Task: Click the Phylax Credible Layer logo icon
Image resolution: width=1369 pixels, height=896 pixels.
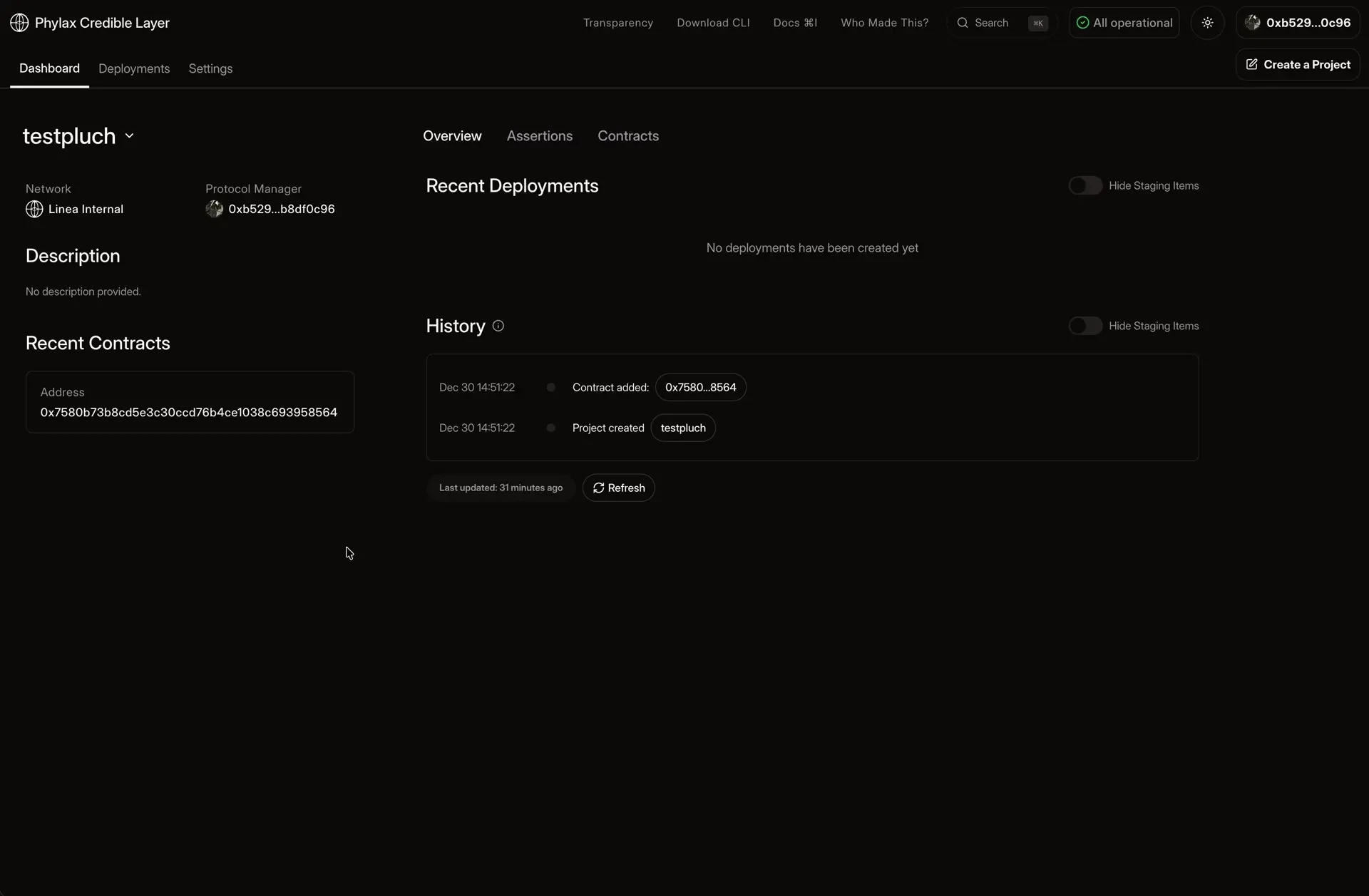Action: click(x=19, y=22)
